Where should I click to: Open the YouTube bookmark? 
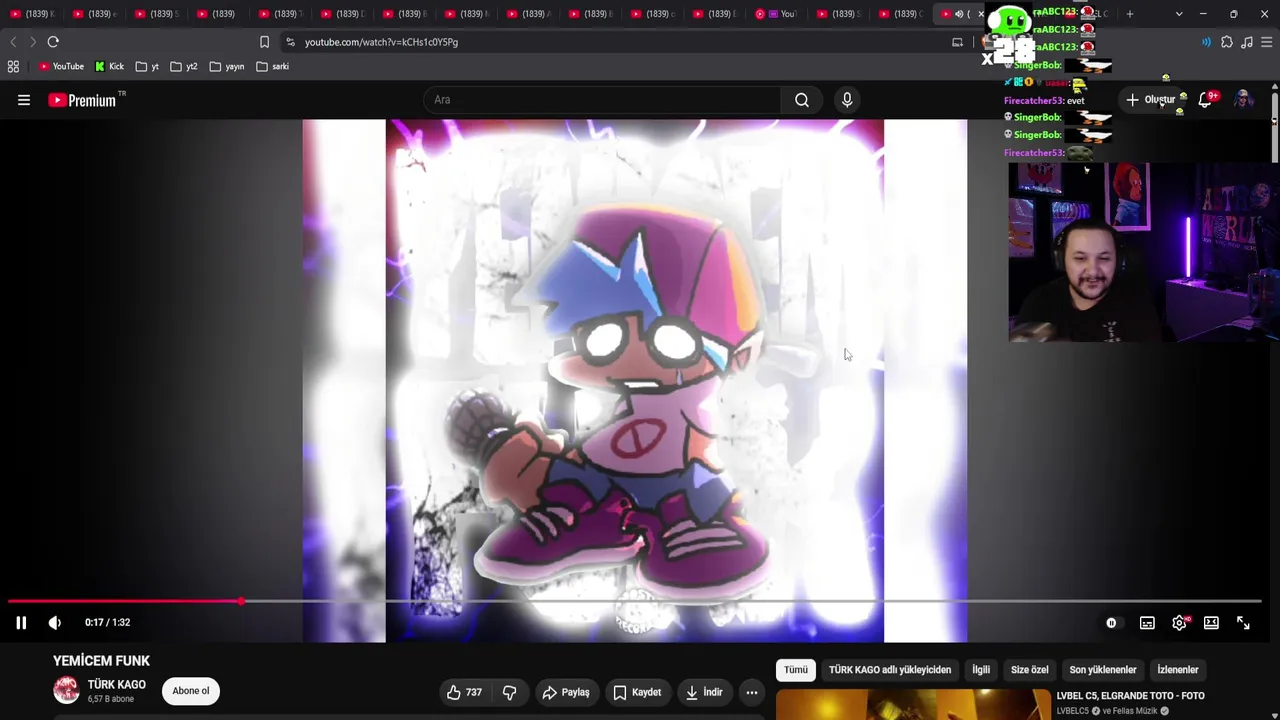(x=62, y=67)
